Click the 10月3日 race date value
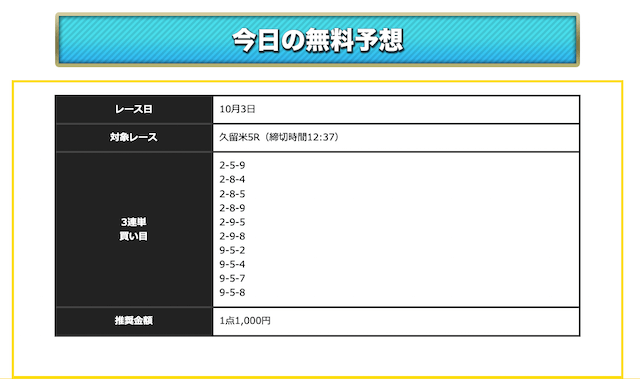 coord(237,109)
